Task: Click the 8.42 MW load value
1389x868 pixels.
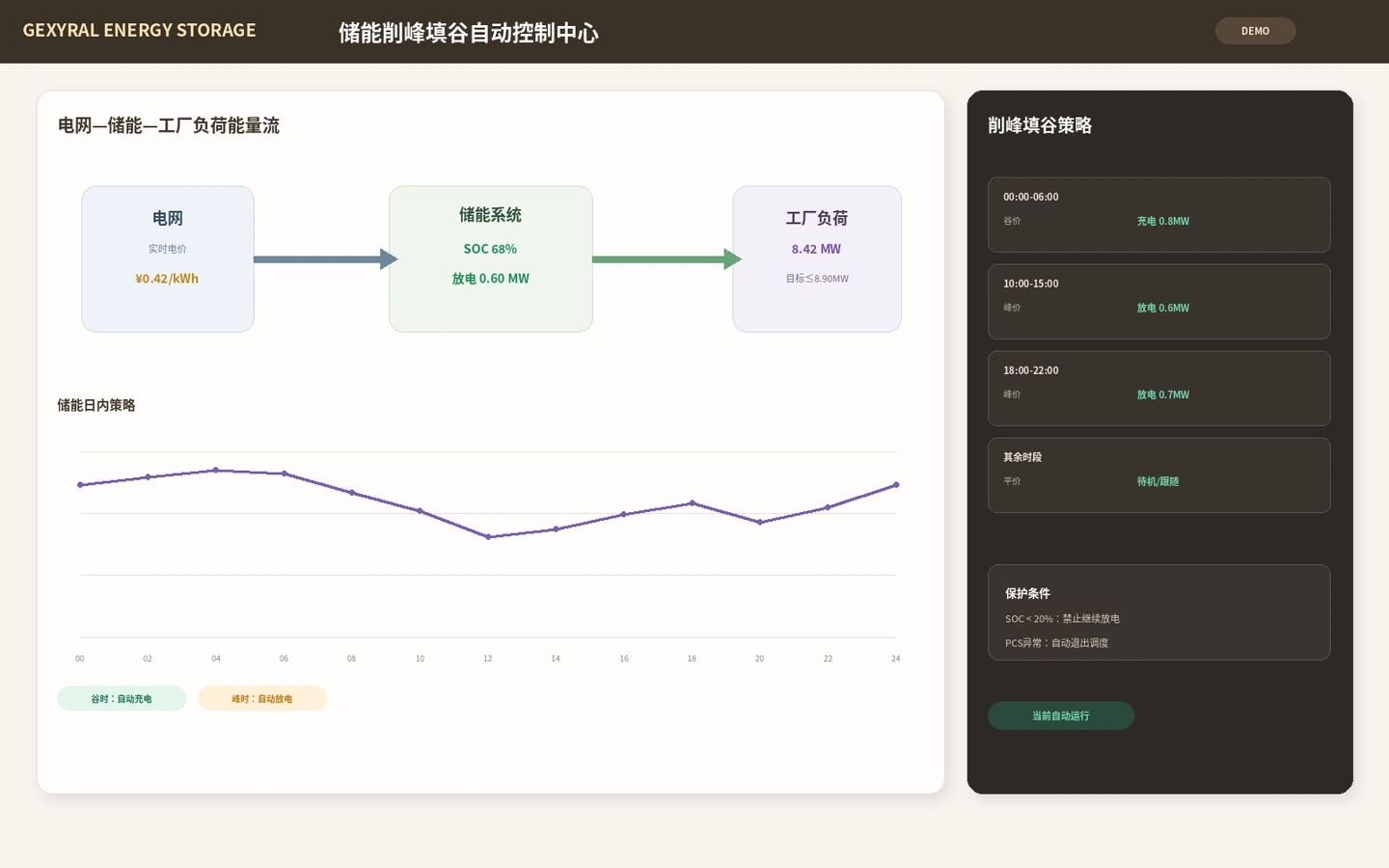Action: 816,249
